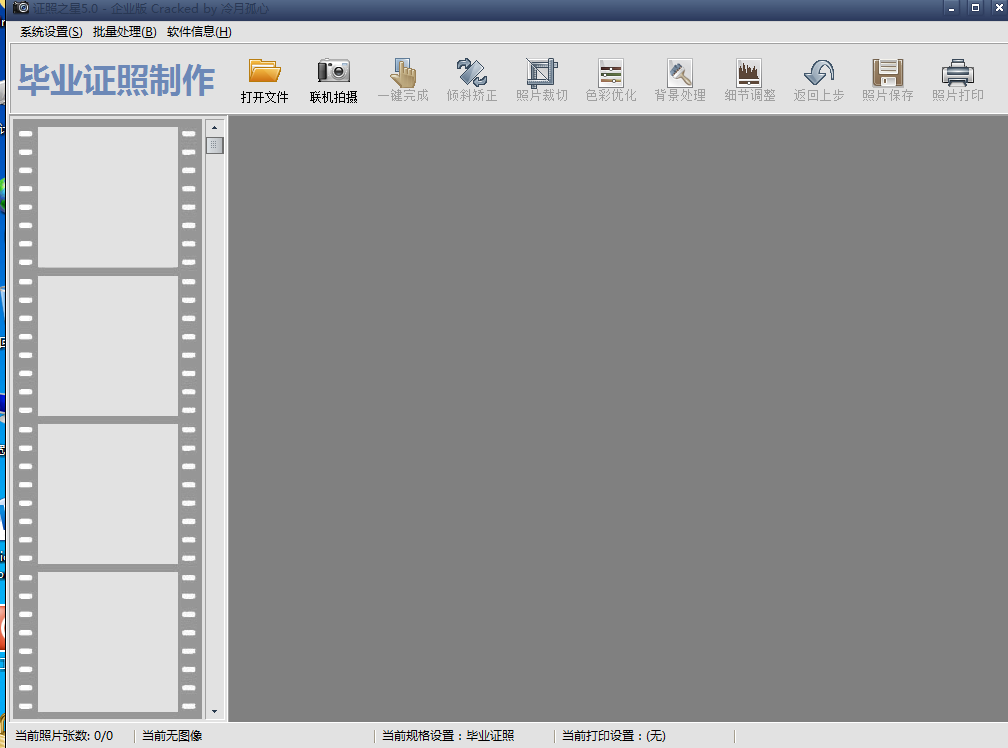
Task: Undo with the 返回上步 icon
Action: (818, 80)
